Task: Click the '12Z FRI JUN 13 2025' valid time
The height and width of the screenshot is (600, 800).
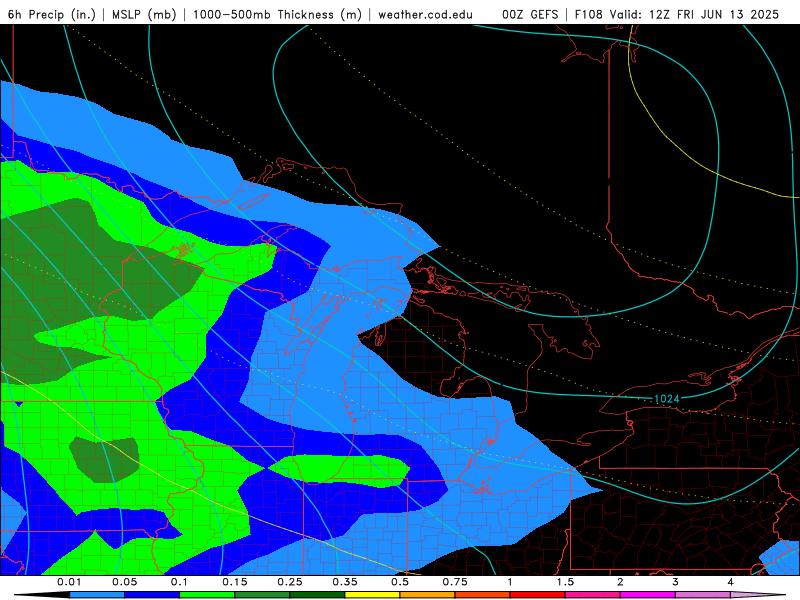Action: pyautogui.click(x=714, y=14)
